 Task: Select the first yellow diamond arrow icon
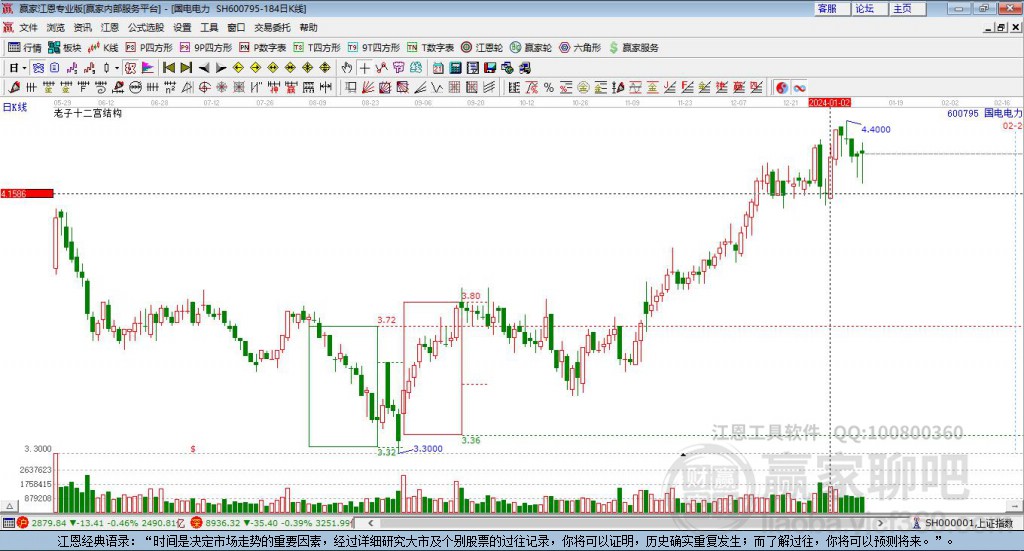[238, 68]
